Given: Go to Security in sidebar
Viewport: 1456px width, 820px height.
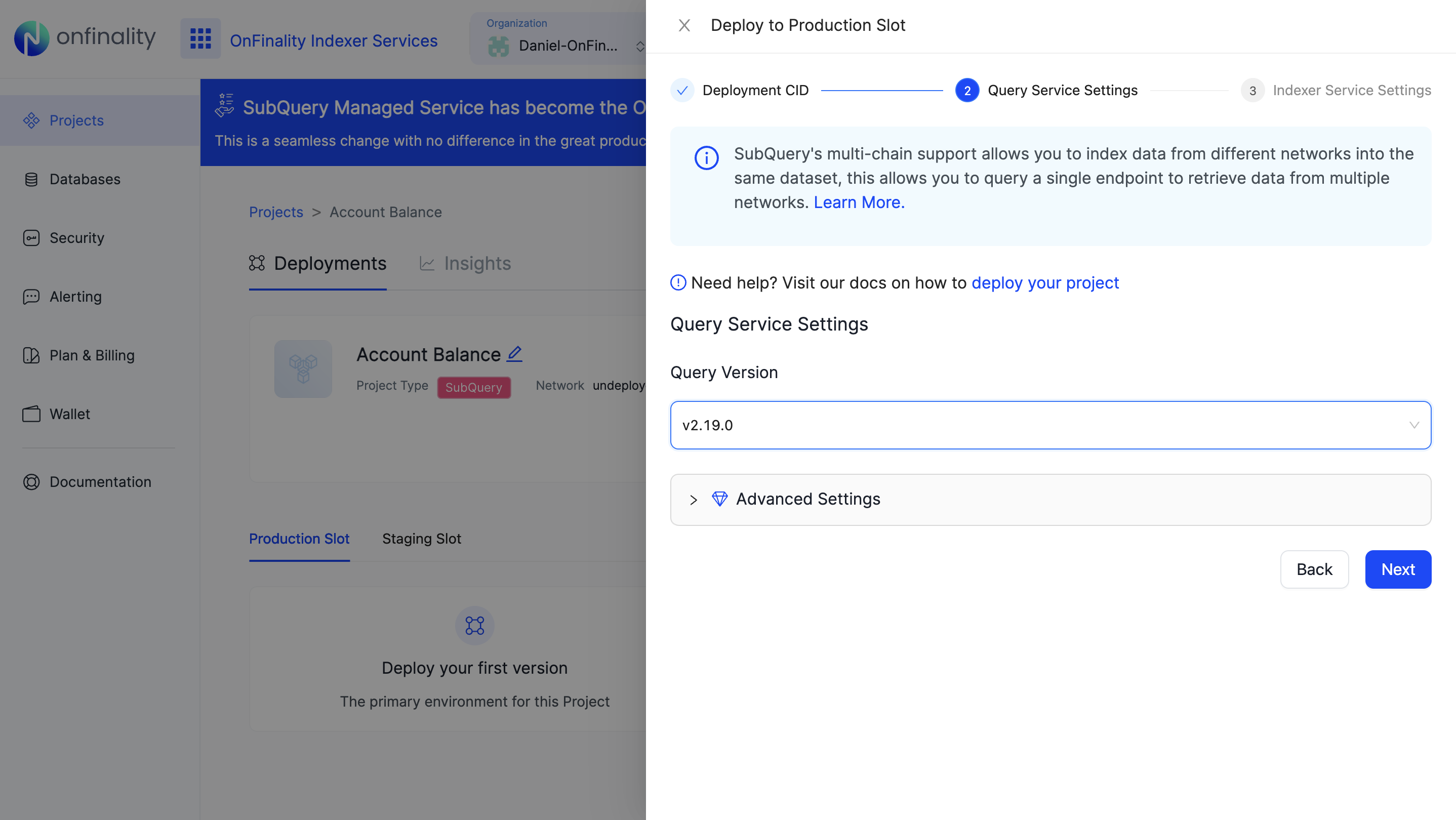Looking at the screenshot, I should pyautogui.click(x=77, y=238).
